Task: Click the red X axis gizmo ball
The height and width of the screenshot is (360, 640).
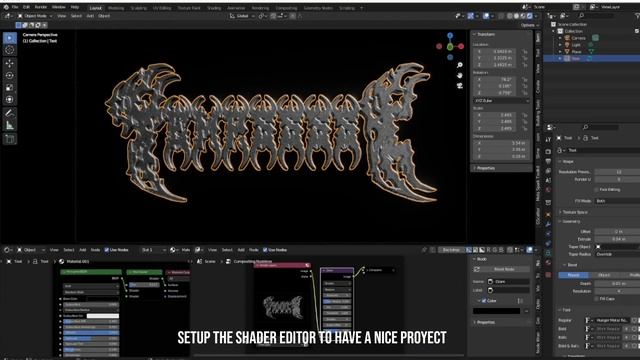Action: click(461, 47)
